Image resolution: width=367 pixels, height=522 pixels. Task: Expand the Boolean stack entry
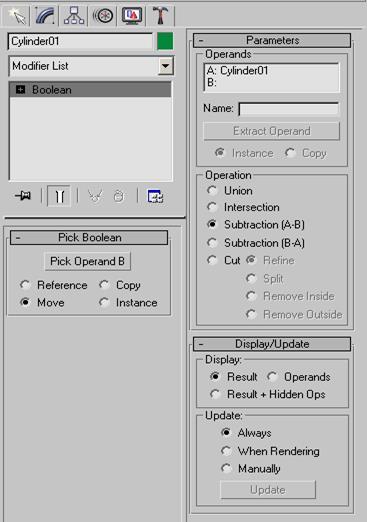pos(21,89)
